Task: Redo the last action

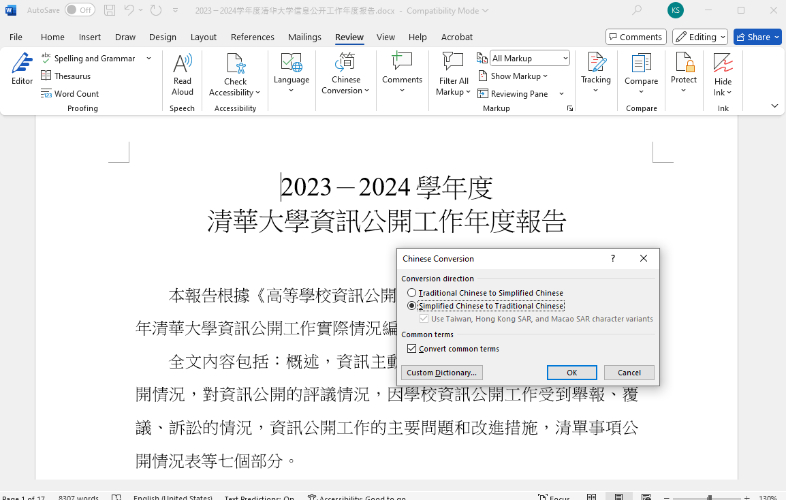Action: (x=156, y=10)
